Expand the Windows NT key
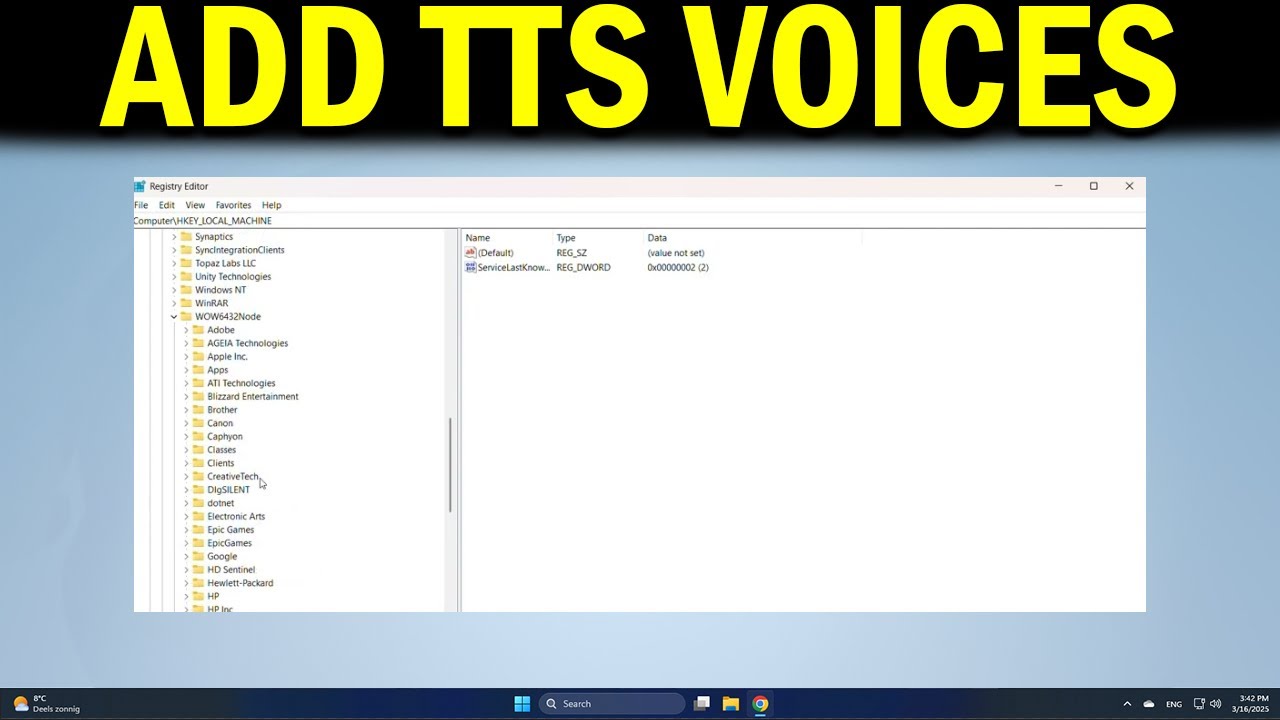 click(x=174, y=290)
